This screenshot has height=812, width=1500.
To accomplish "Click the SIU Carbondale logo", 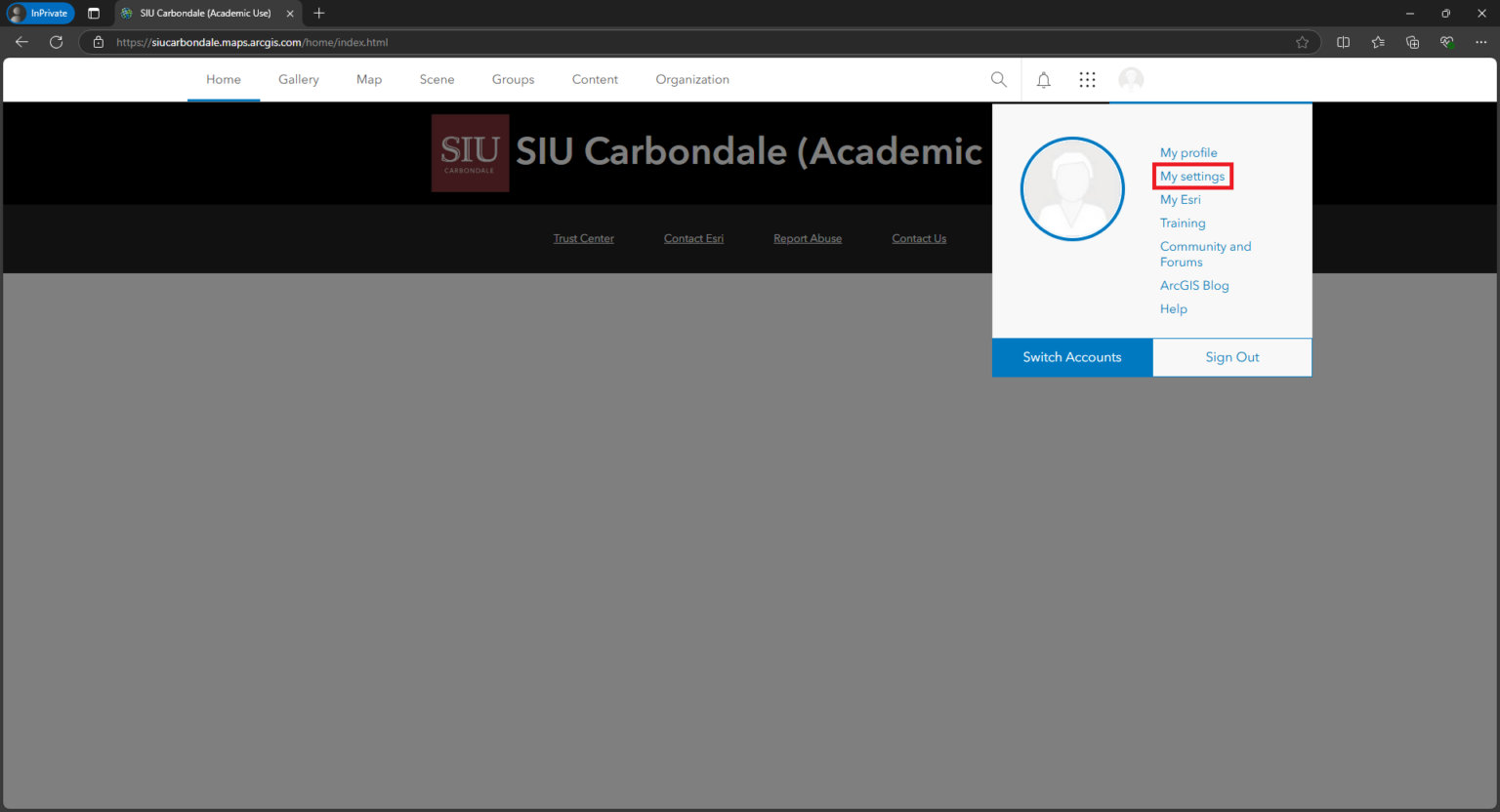I will click(470, 153).
